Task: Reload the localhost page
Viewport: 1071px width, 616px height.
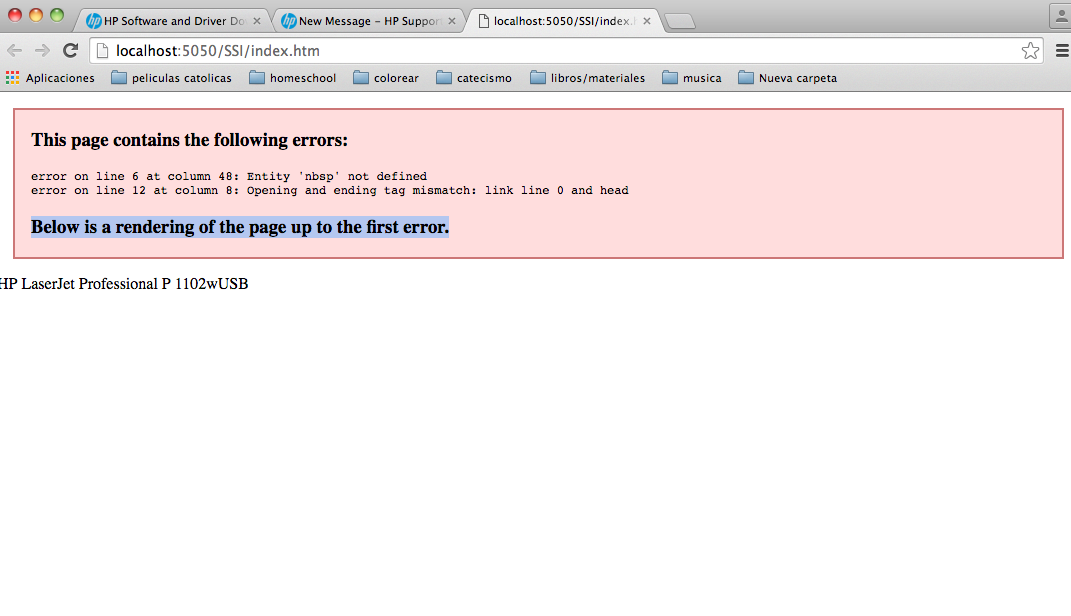Action: [70, 51]
